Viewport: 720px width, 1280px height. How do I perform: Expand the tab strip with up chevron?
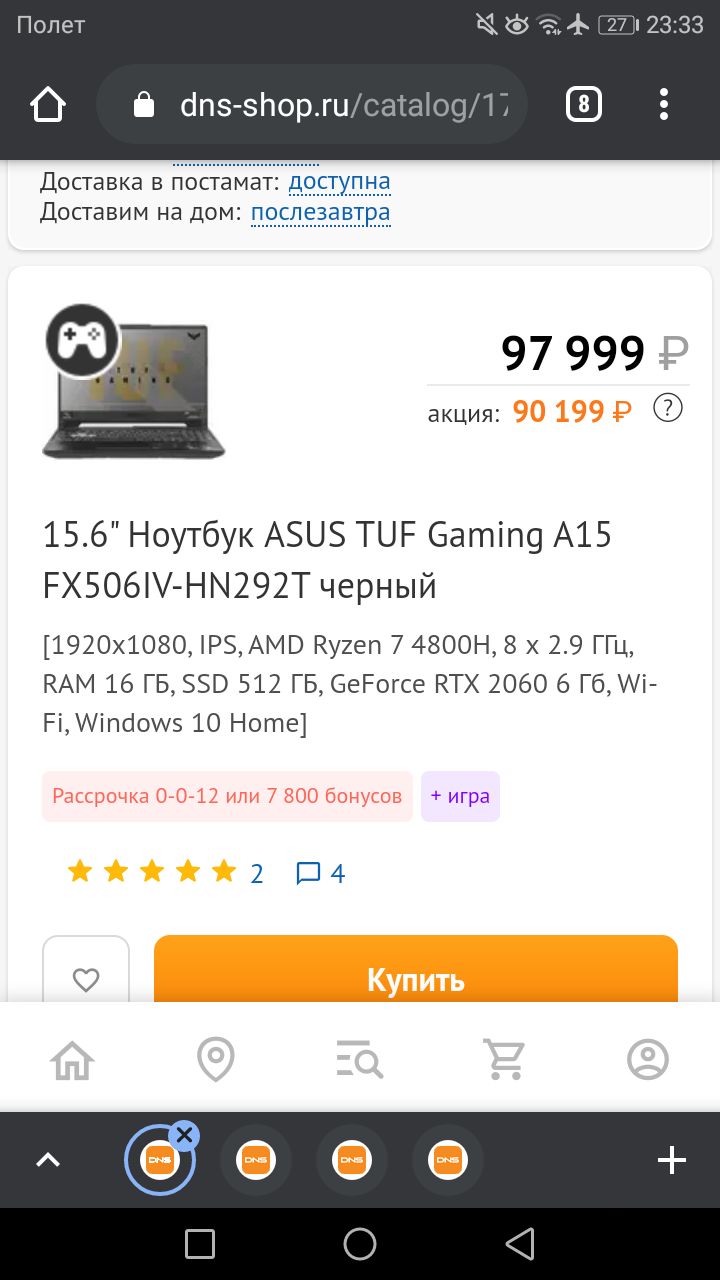(48, 1160)
